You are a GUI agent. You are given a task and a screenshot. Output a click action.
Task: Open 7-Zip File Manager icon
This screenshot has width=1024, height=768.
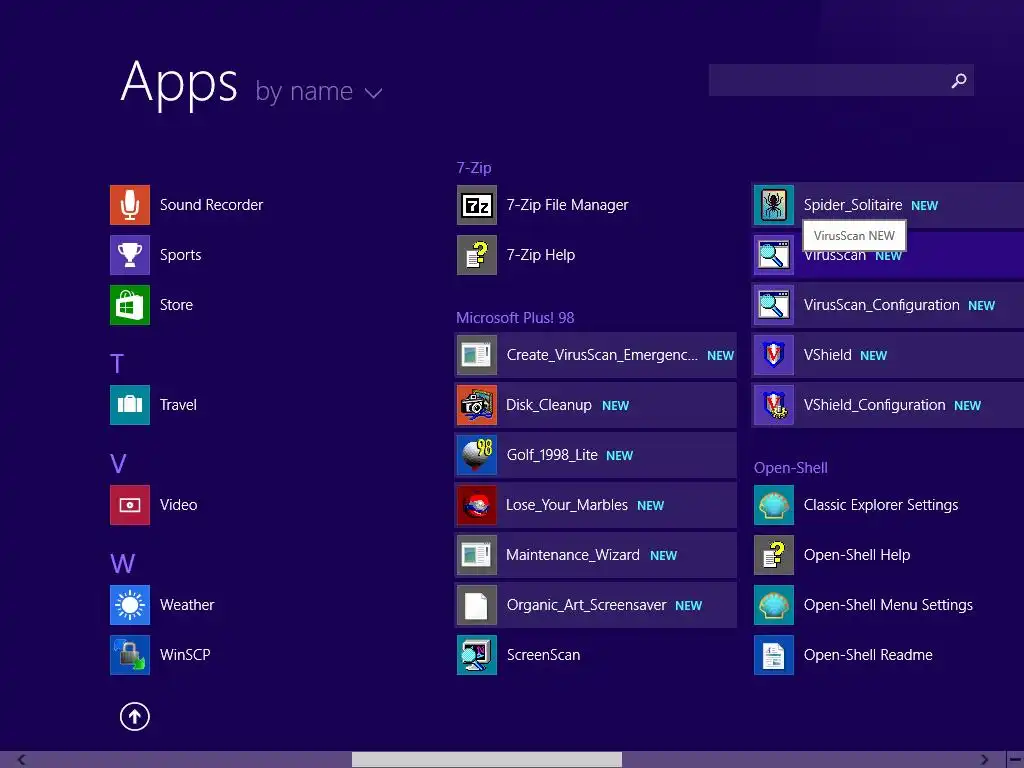pos(477,204)
